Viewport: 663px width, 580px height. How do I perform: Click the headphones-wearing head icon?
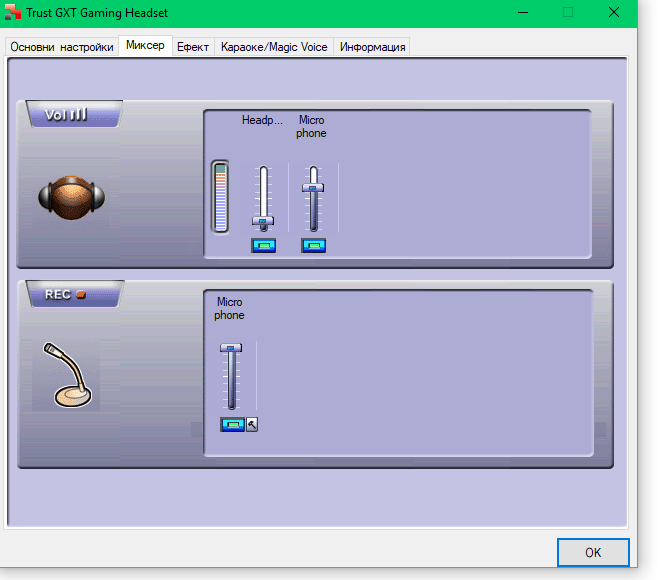point(71,197)
